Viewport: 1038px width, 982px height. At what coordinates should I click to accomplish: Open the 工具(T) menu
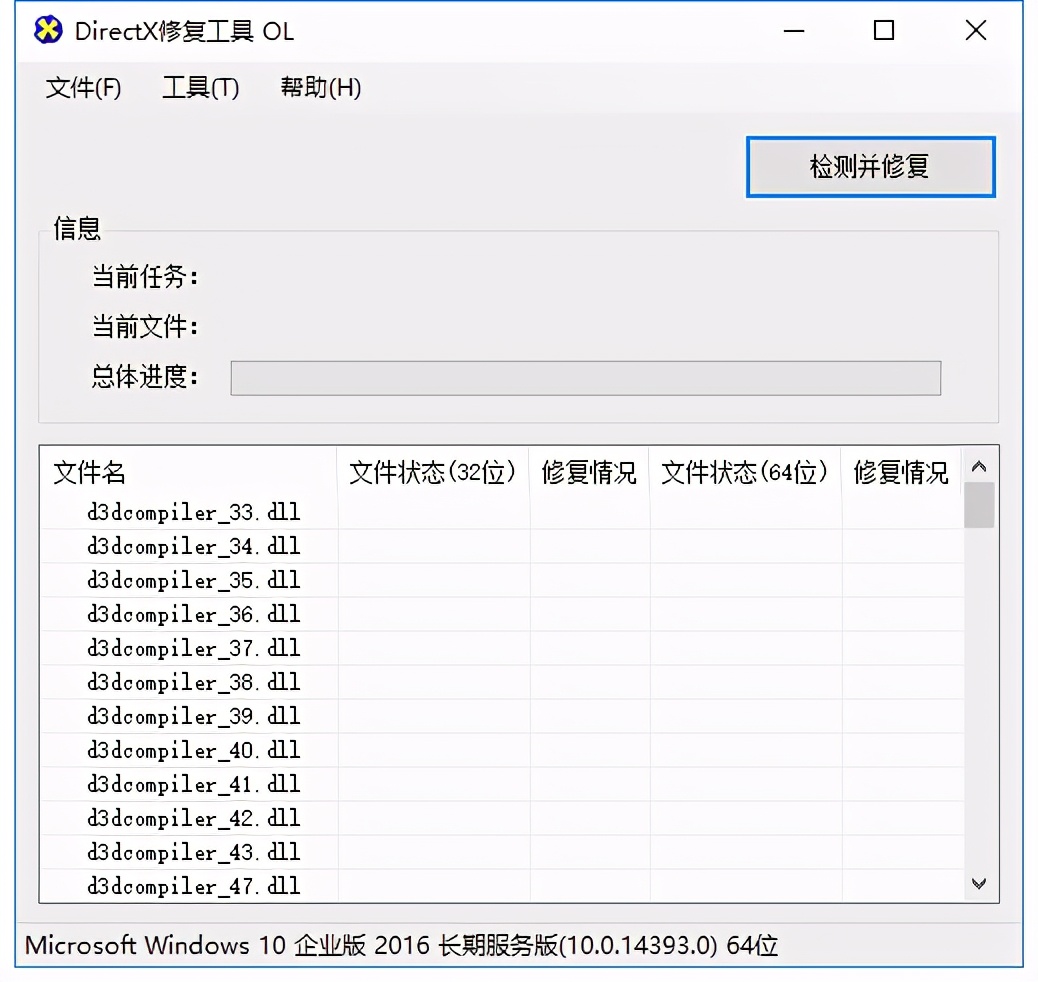click(201, 87)
